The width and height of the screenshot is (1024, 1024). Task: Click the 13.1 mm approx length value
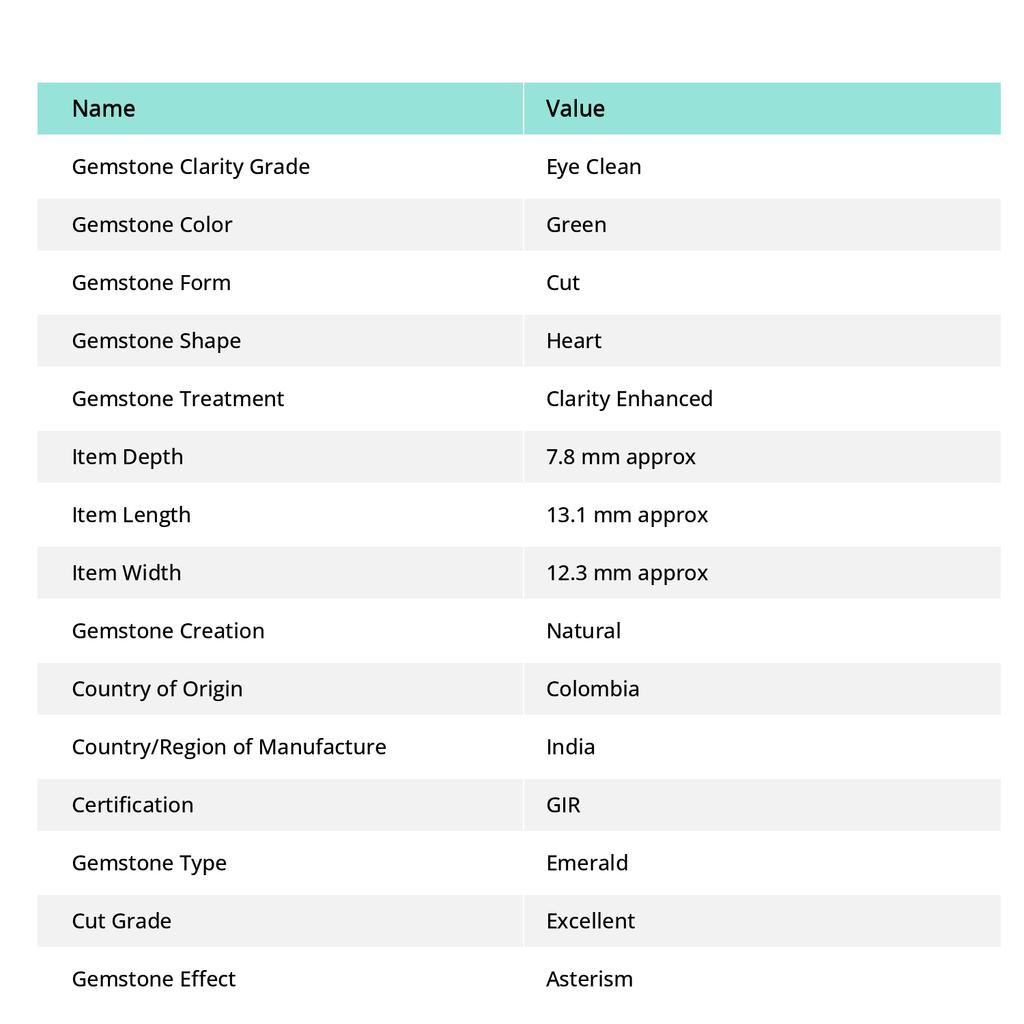point(627,514)
